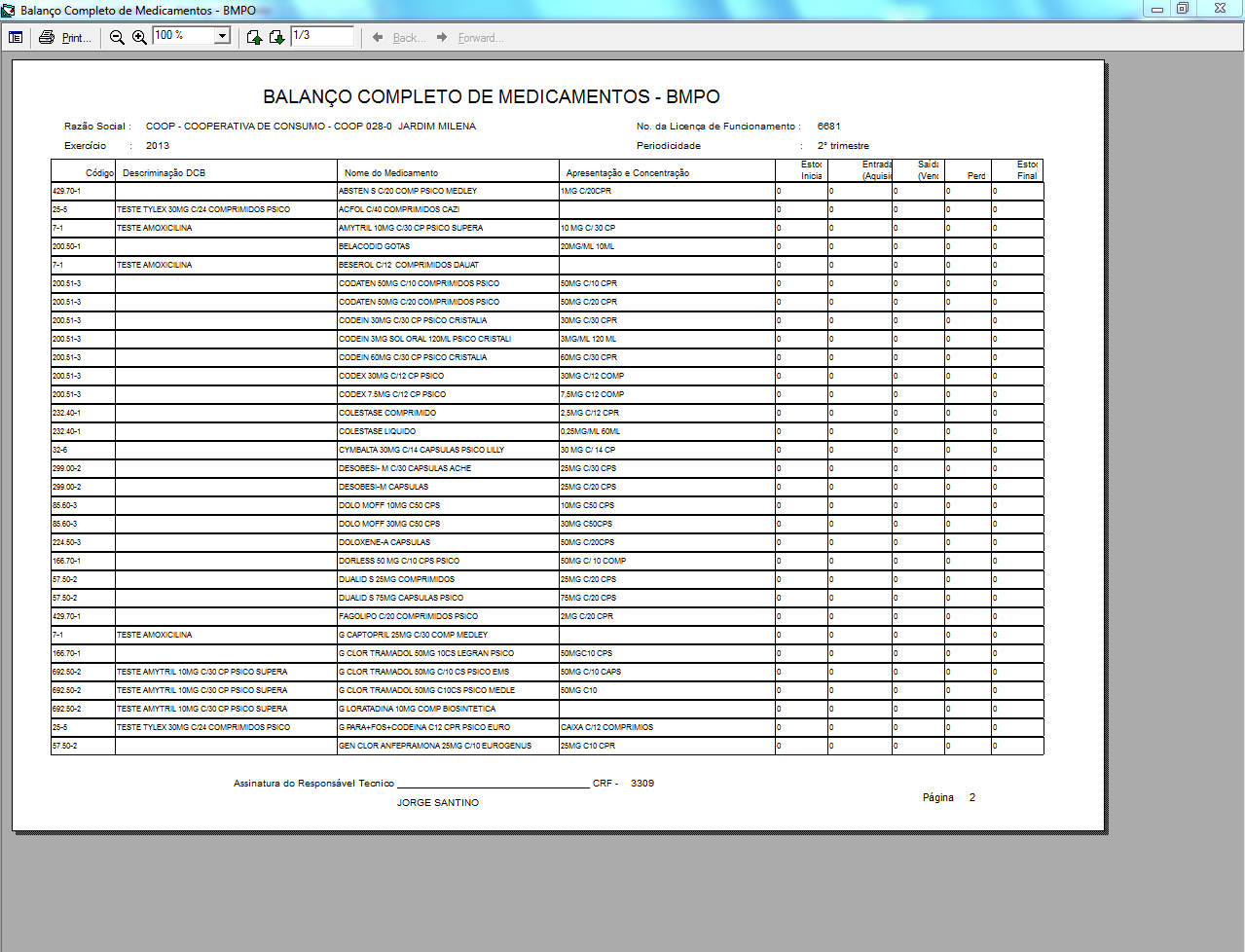Click the Print... button label
This screenshot has height=952, width=1245.
[76, 38]
